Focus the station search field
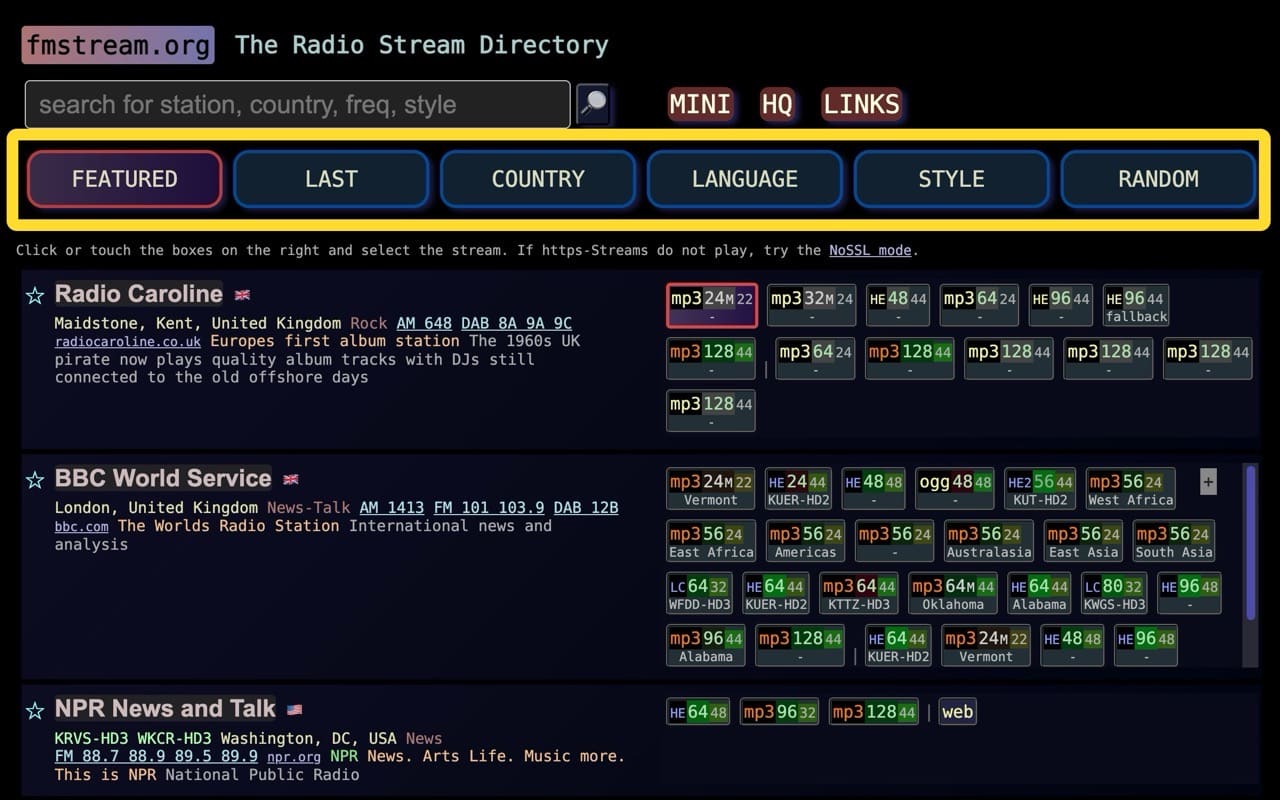The width and height of the screenshot is (1280, 800). pyautogui.click(x=297, y=104)
